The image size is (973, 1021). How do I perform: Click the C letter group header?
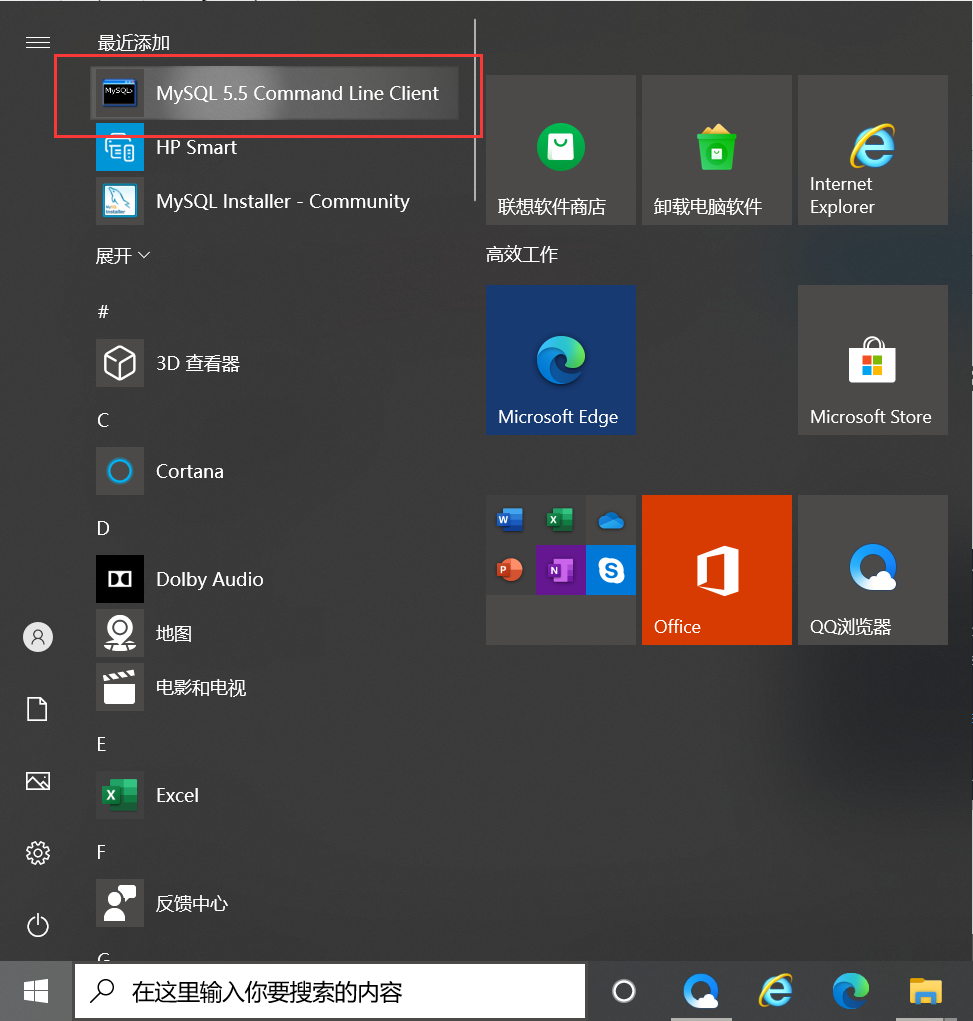[x=103, y=420]
